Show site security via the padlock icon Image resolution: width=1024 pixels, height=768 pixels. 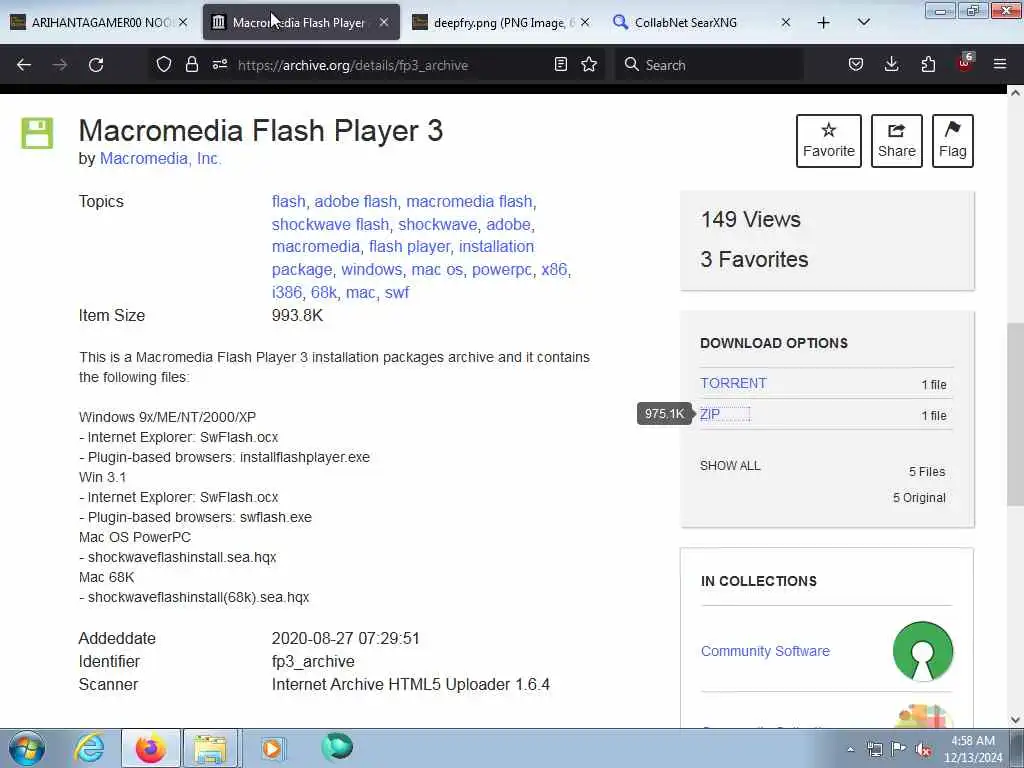(191, 64)
